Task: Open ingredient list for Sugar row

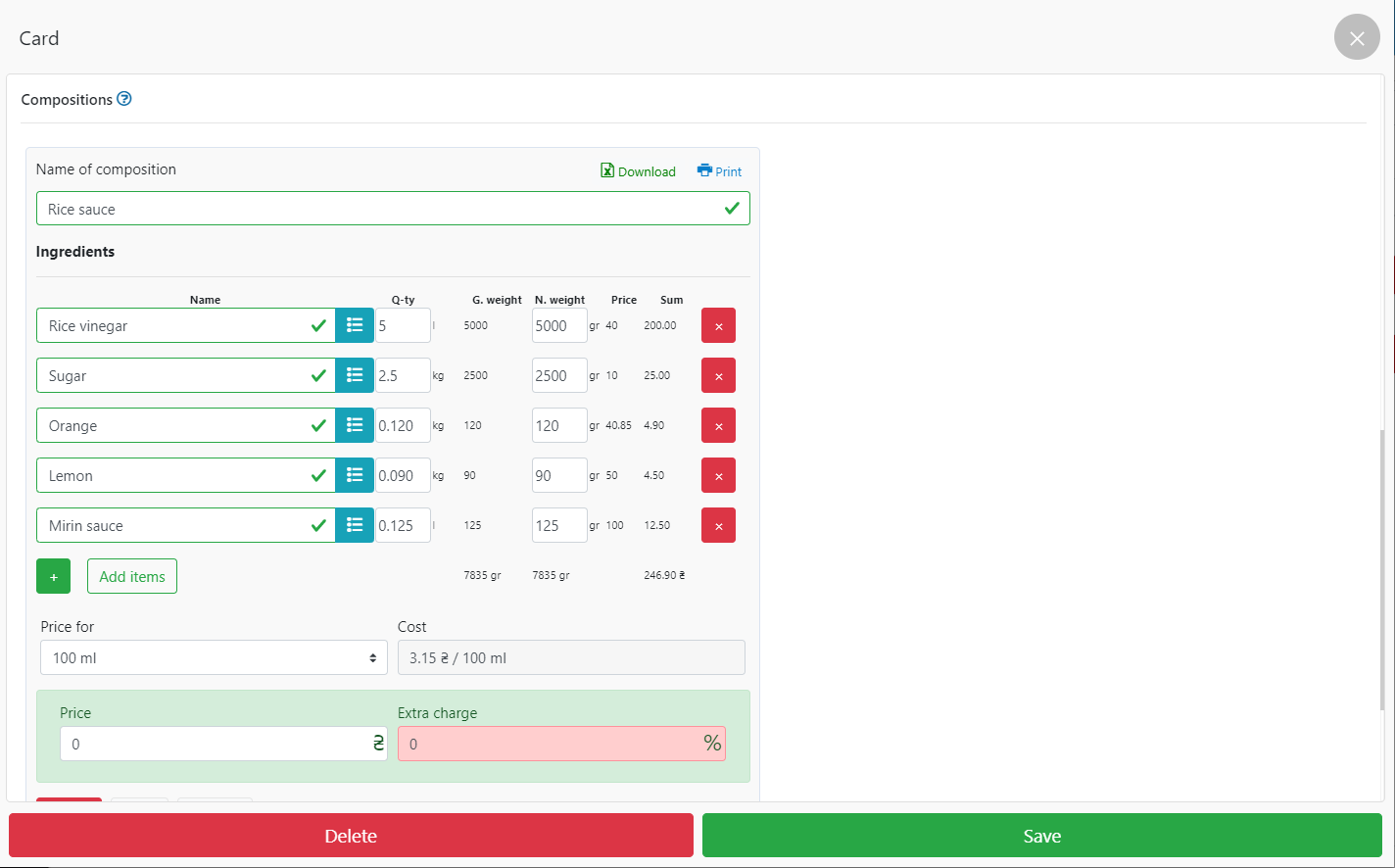Action: pos(355,375)
